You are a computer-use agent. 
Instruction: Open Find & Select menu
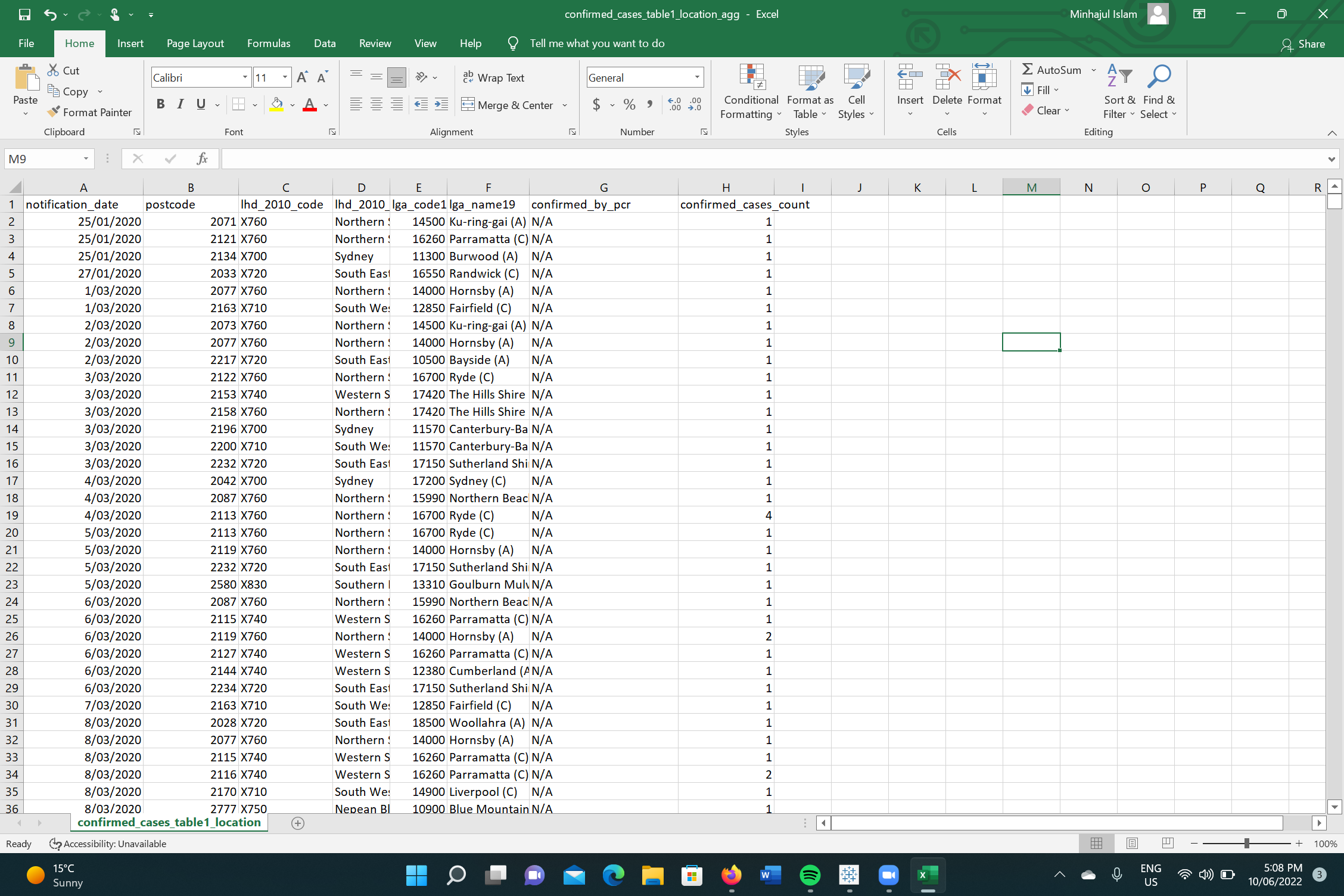point(1159,92)
